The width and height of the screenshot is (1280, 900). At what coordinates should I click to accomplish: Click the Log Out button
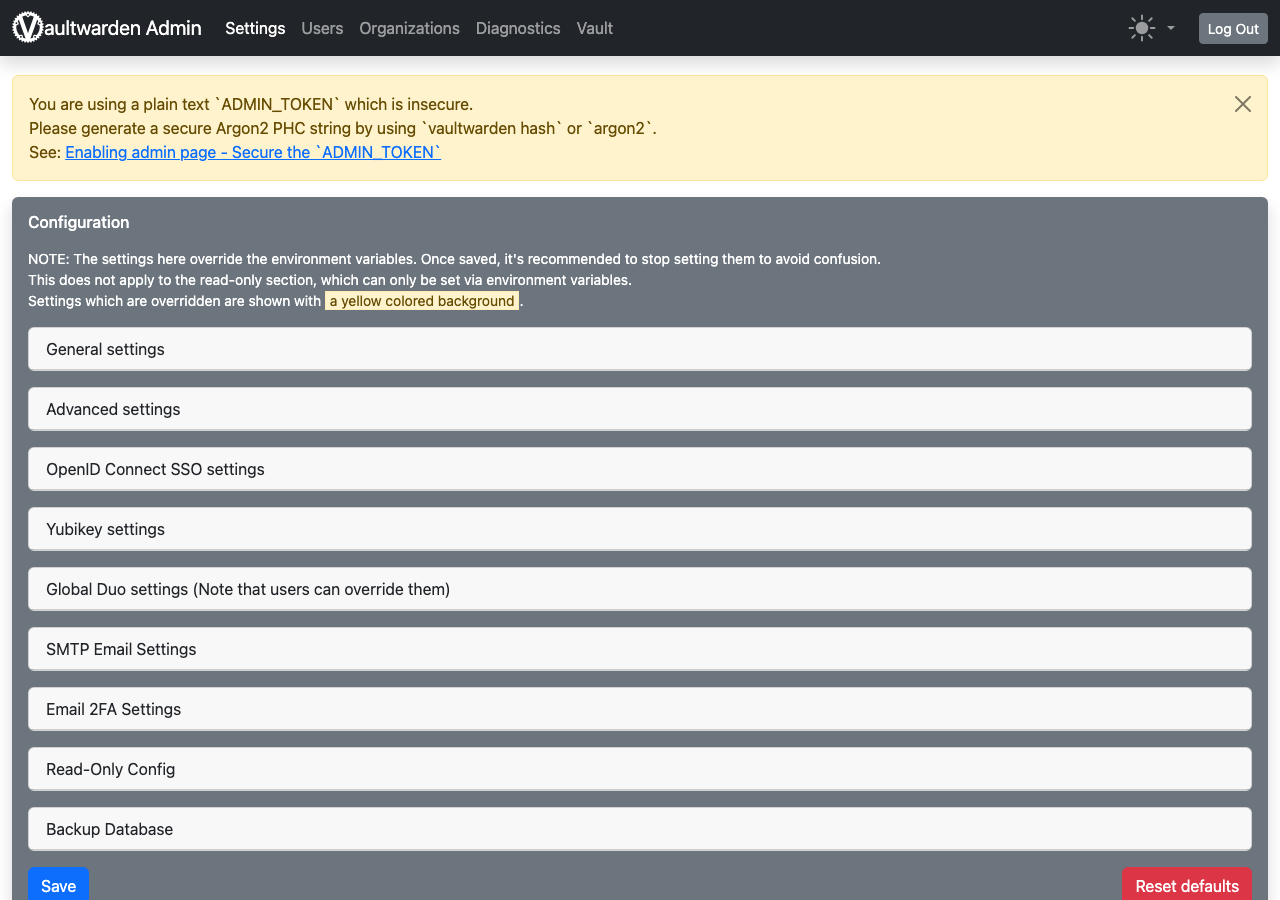pos(1233,28)
